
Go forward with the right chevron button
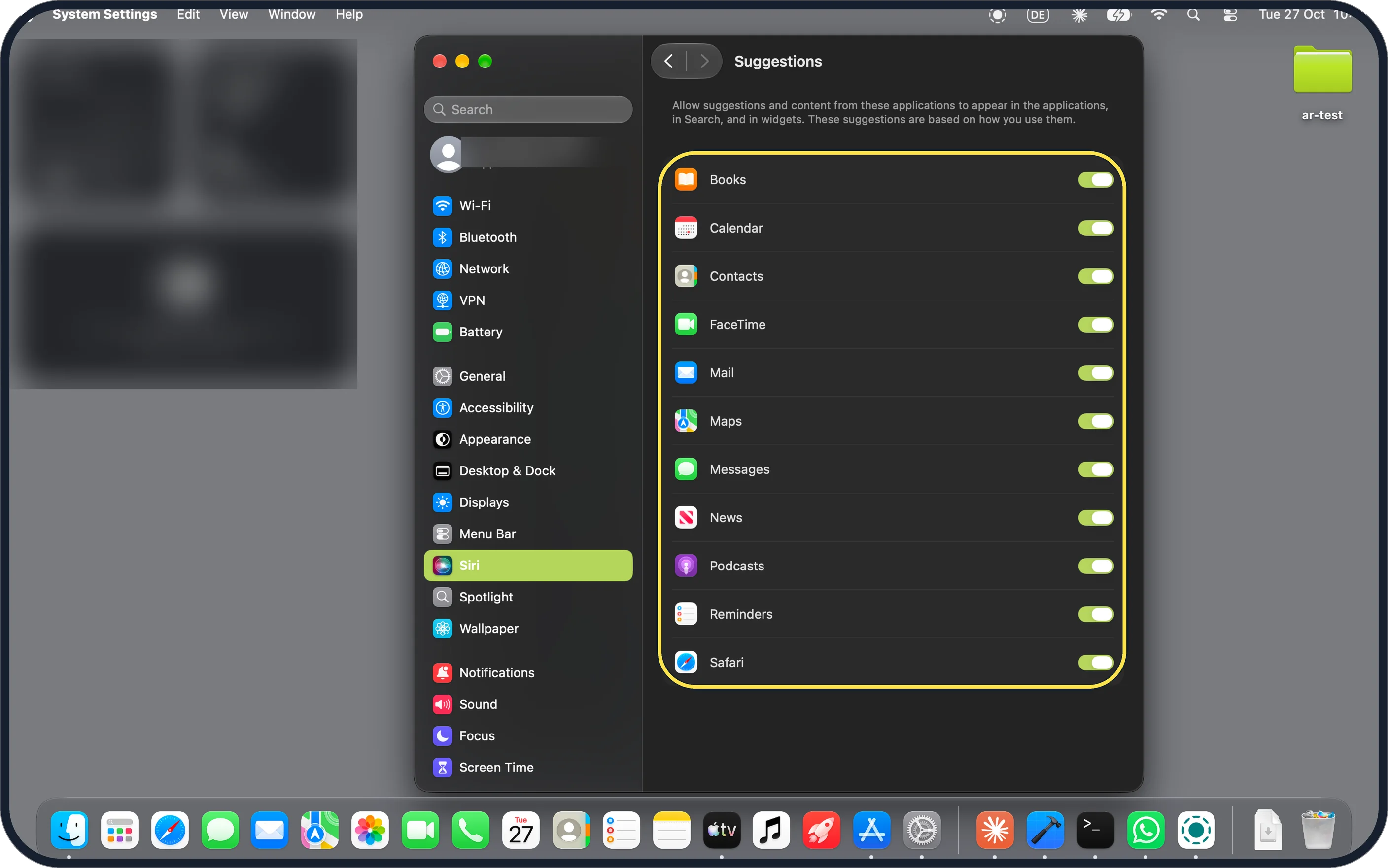704,61
